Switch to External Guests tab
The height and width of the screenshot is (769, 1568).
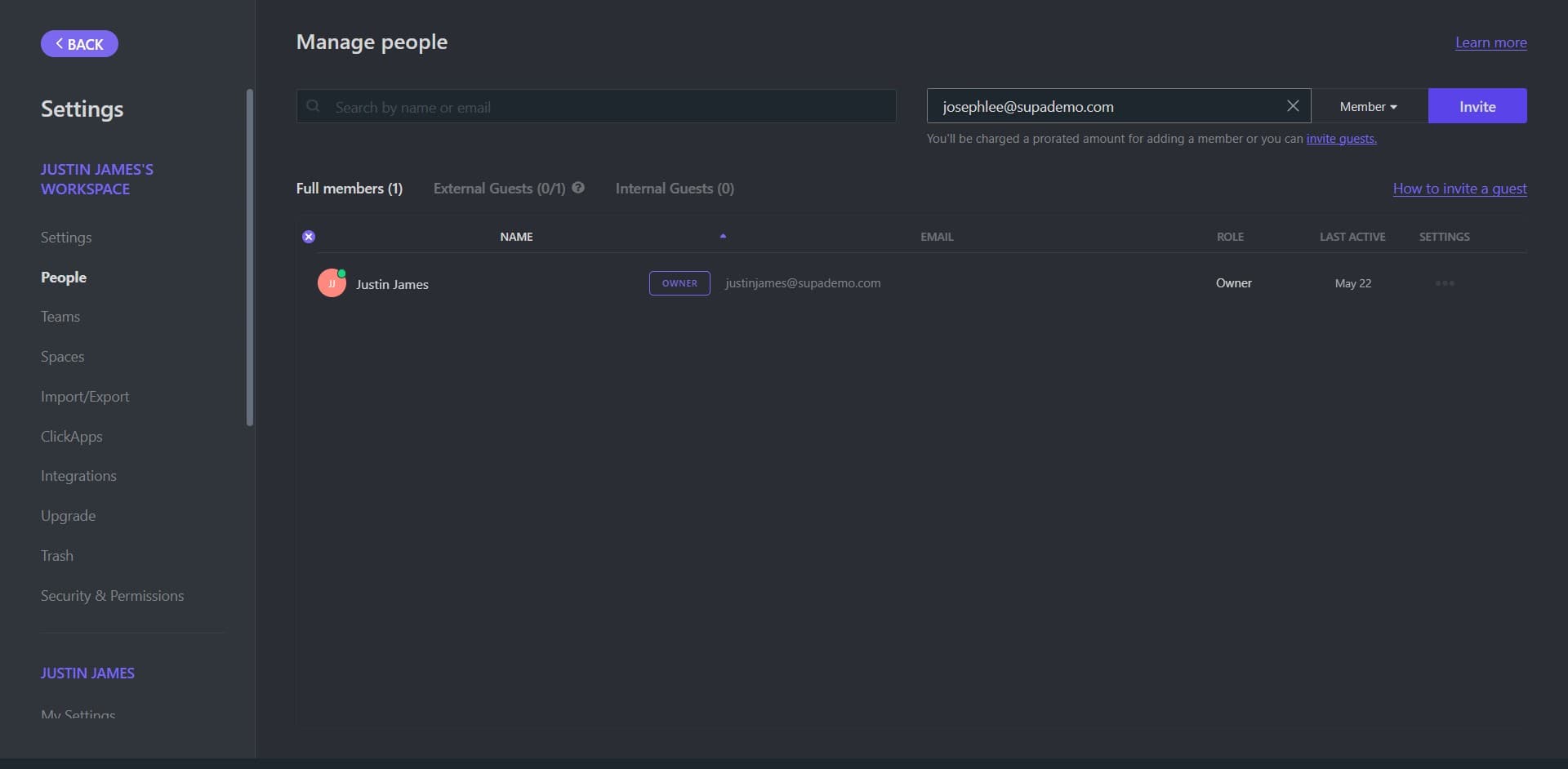tap(499, 189)
